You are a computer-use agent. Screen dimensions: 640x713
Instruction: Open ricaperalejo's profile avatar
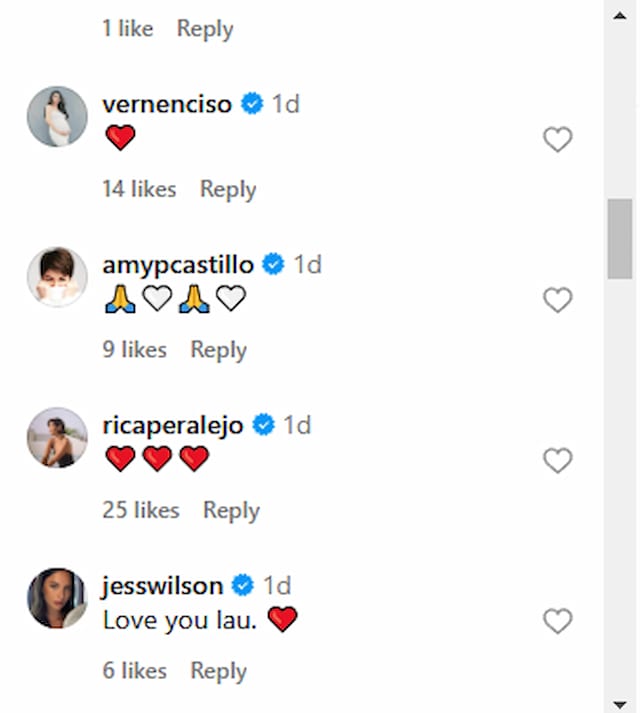click(x=57, y=437)
